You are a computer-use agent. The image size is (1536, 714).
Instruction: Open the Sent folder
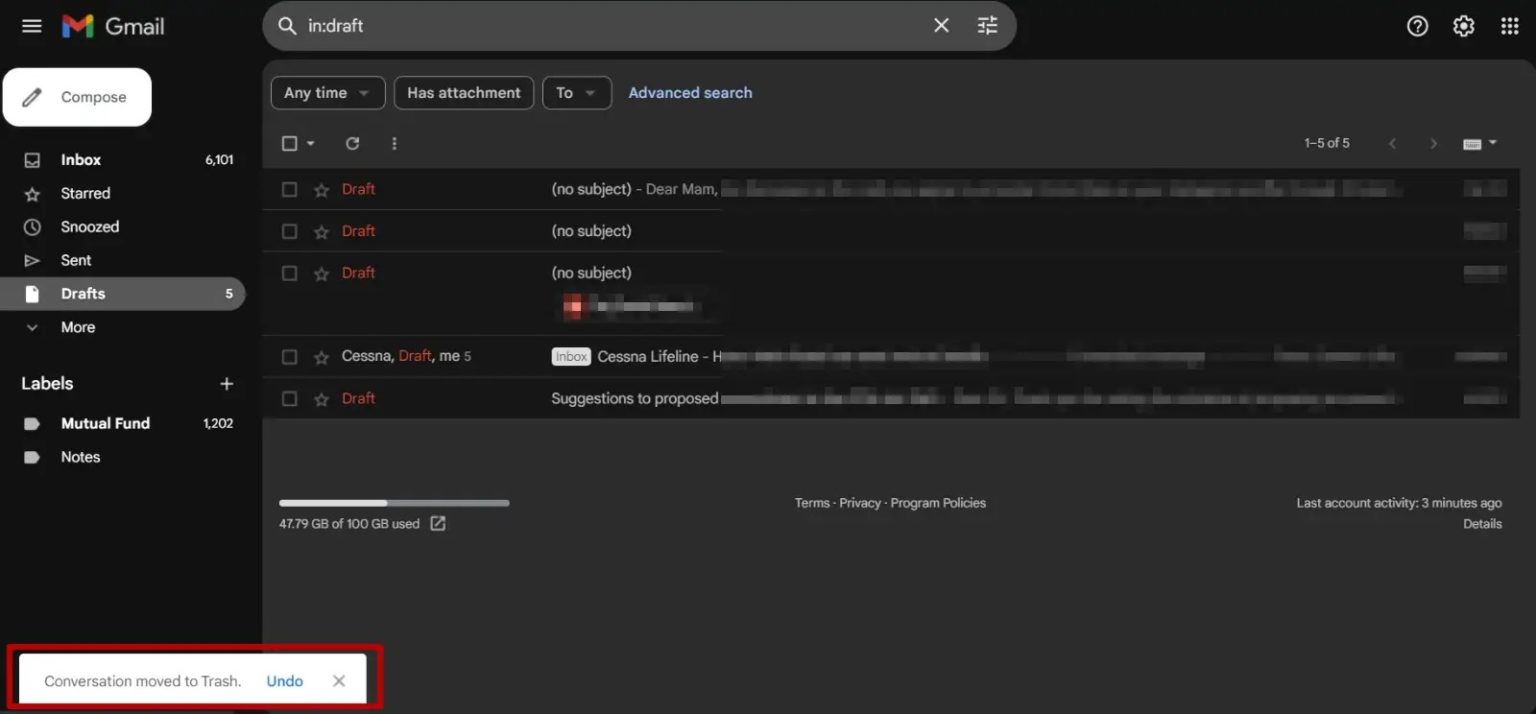(x=76, y=260)
